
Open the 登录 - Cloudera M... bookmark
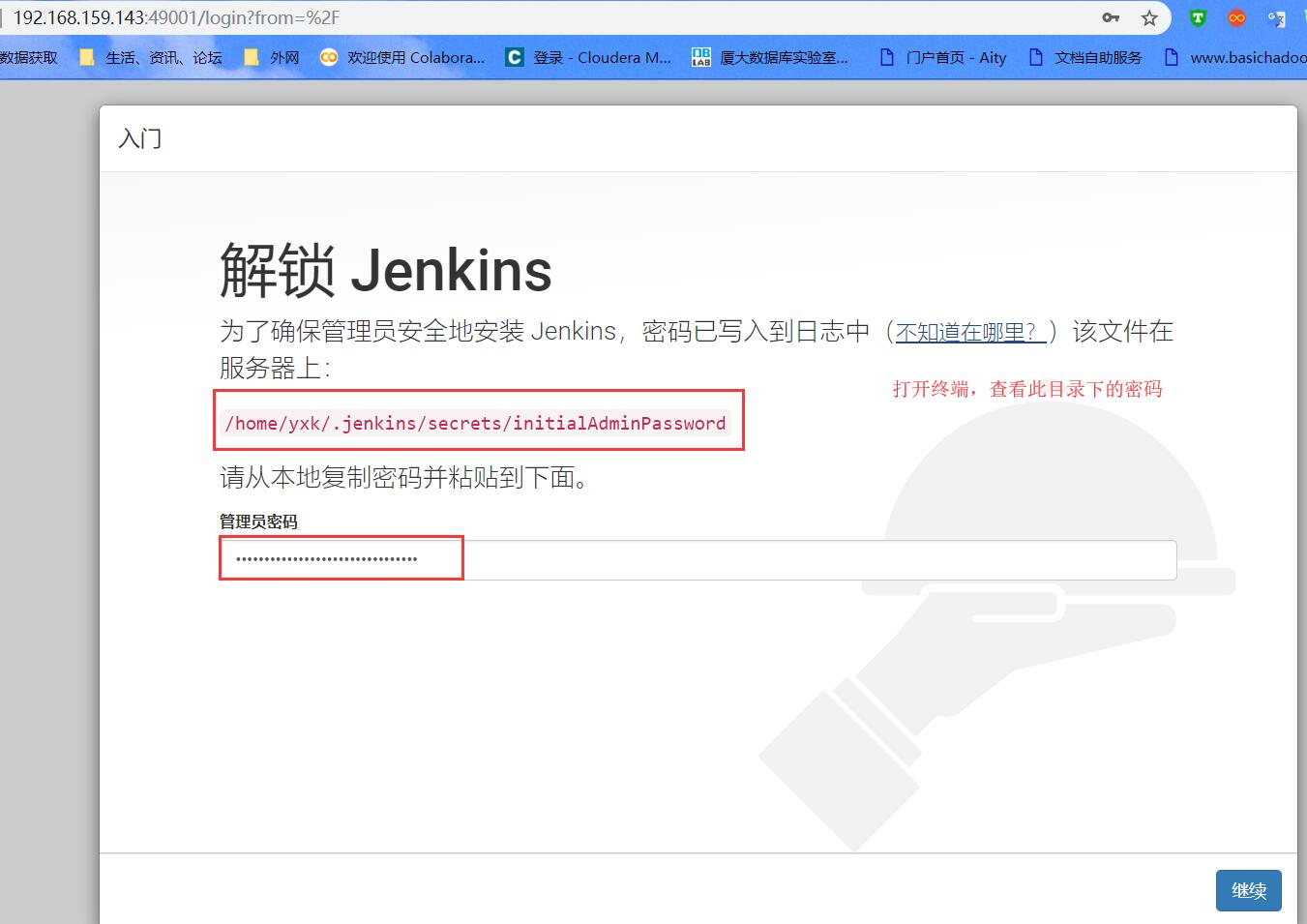588,57
